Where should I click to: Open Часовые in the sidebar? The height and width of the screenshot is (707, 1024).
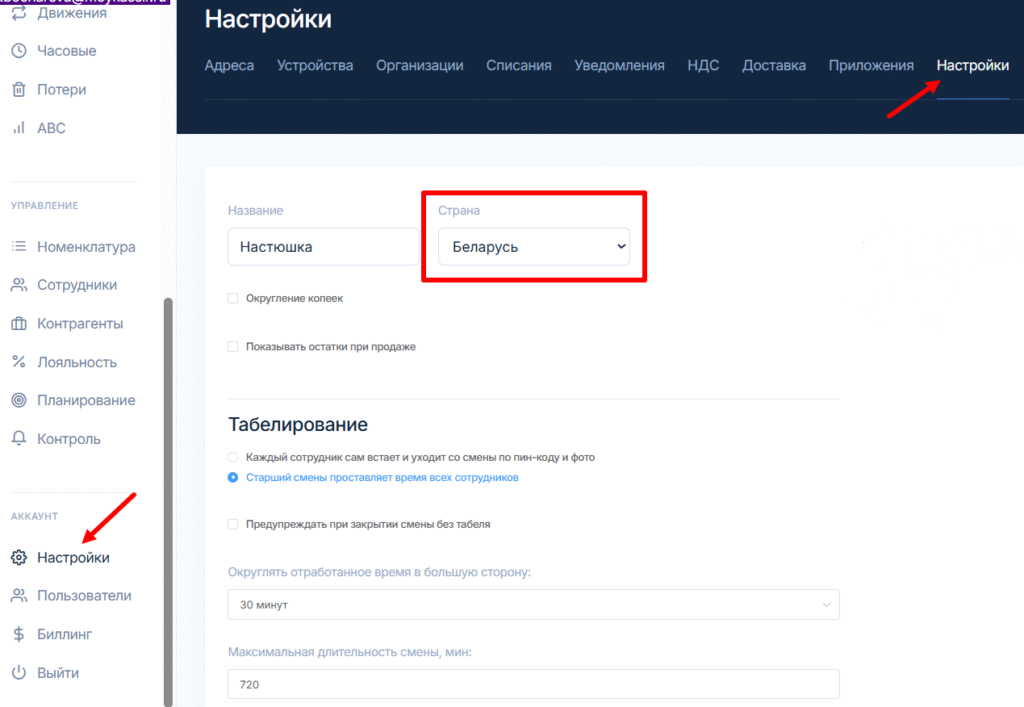pos(67,51)
